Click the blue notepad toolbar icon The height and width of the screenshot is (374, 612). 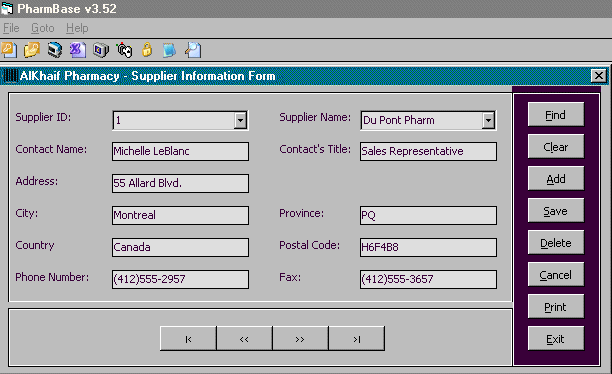169,50
